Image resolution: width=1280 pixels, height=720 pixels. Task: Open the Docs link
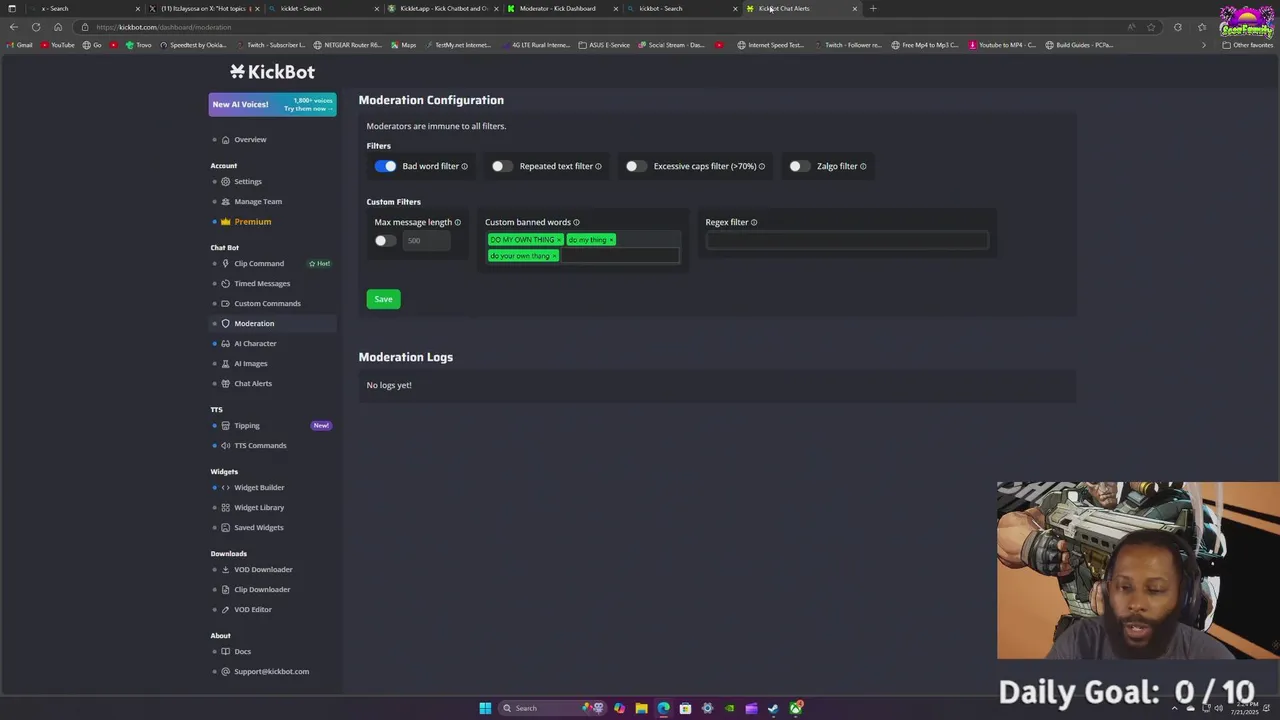pos(242,652)
